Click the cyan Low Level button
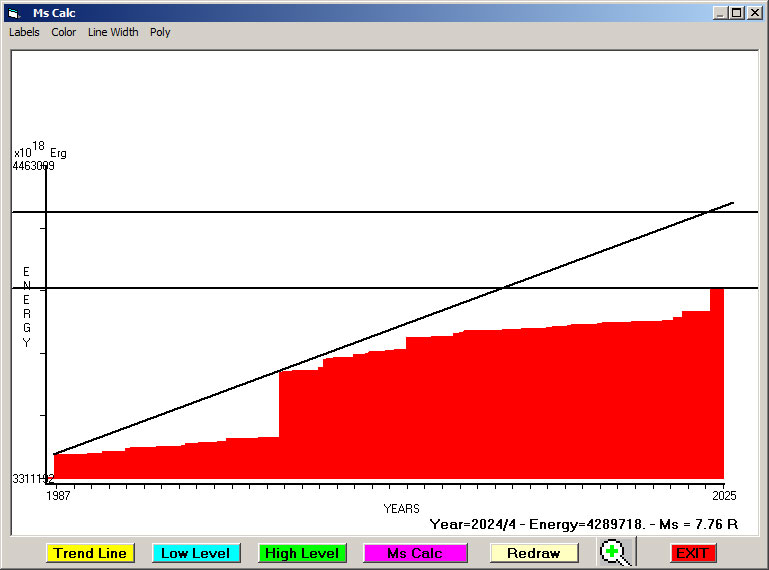 point(196,553)
